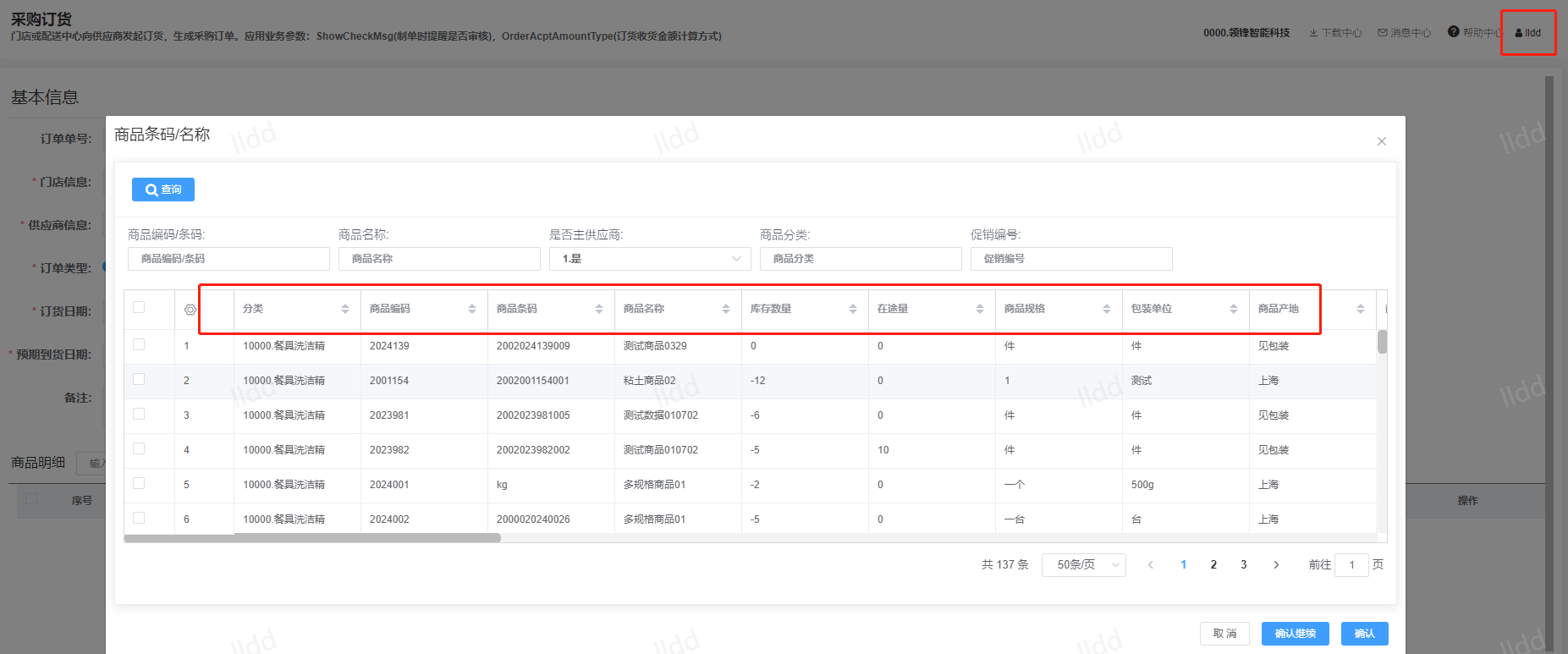Open the download center (下载中心)

[x=1335, y=33]
